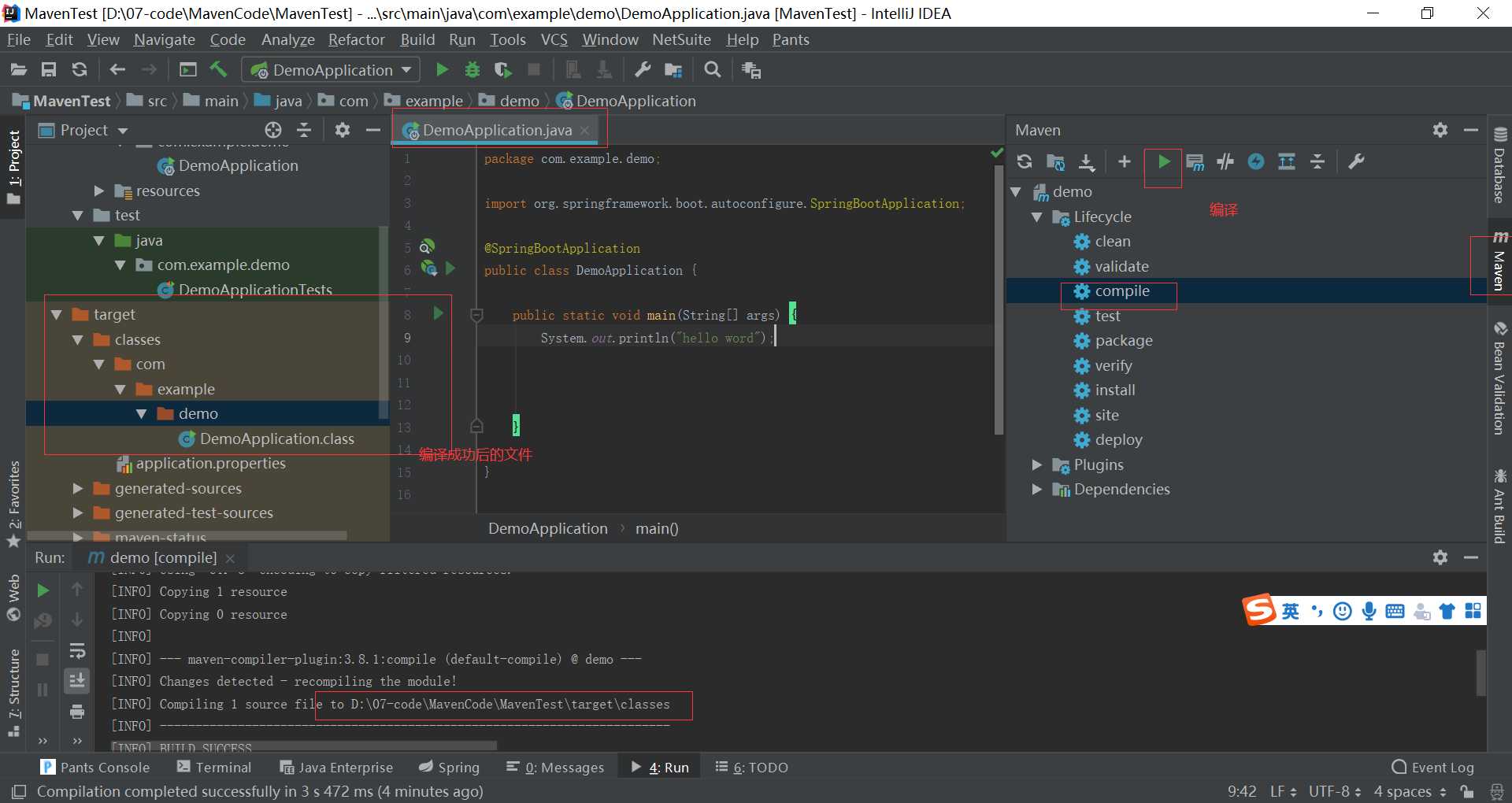Collapse all in Project panel
The image size is (1512, 803).
pos(304,130)
